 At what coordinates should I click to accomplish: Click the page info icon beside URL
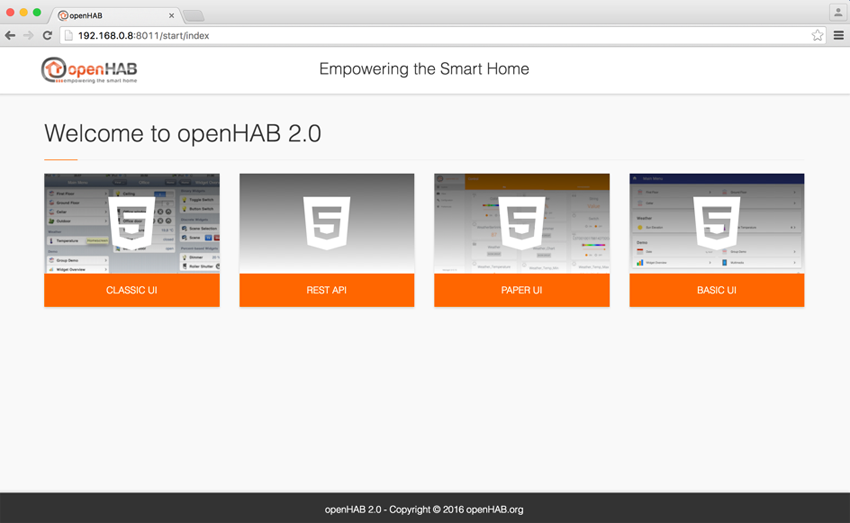click(x=69, y=35)
